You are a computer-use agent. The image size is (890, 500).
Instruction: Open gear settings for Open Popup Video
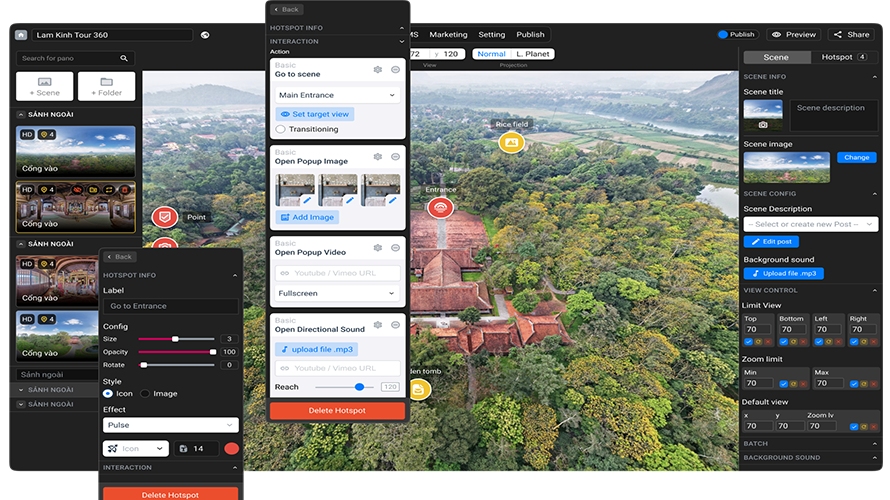click(377, 247)
